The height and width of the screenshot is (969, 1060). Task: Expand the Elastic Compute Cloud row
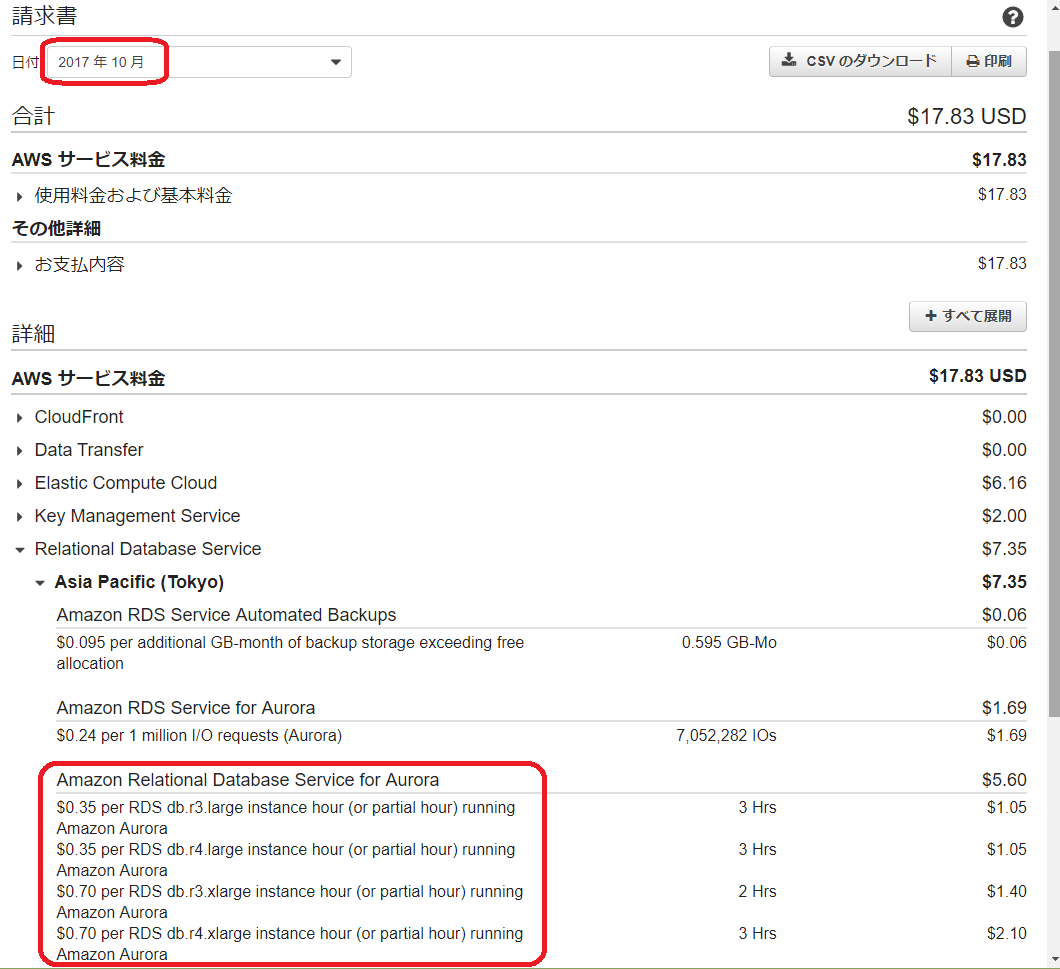(125, 483)
